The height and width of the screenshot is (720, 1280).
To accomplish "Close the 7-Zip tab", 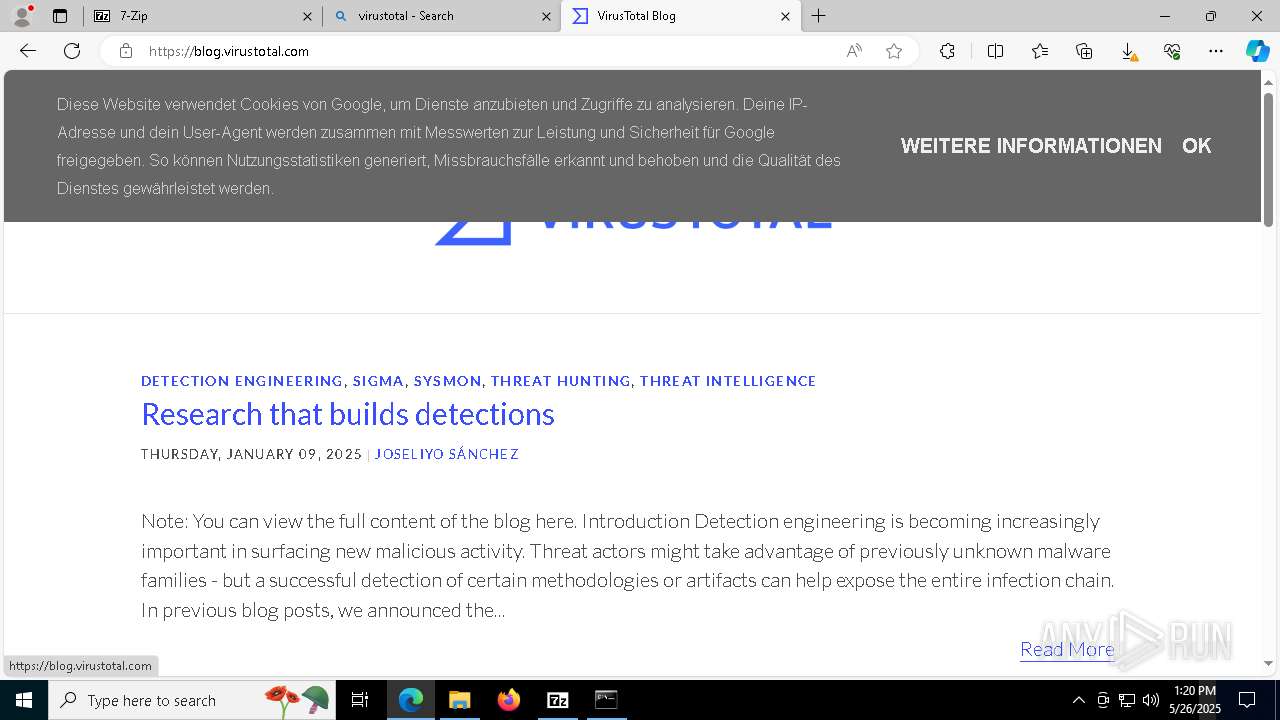I will pos(307,16).
